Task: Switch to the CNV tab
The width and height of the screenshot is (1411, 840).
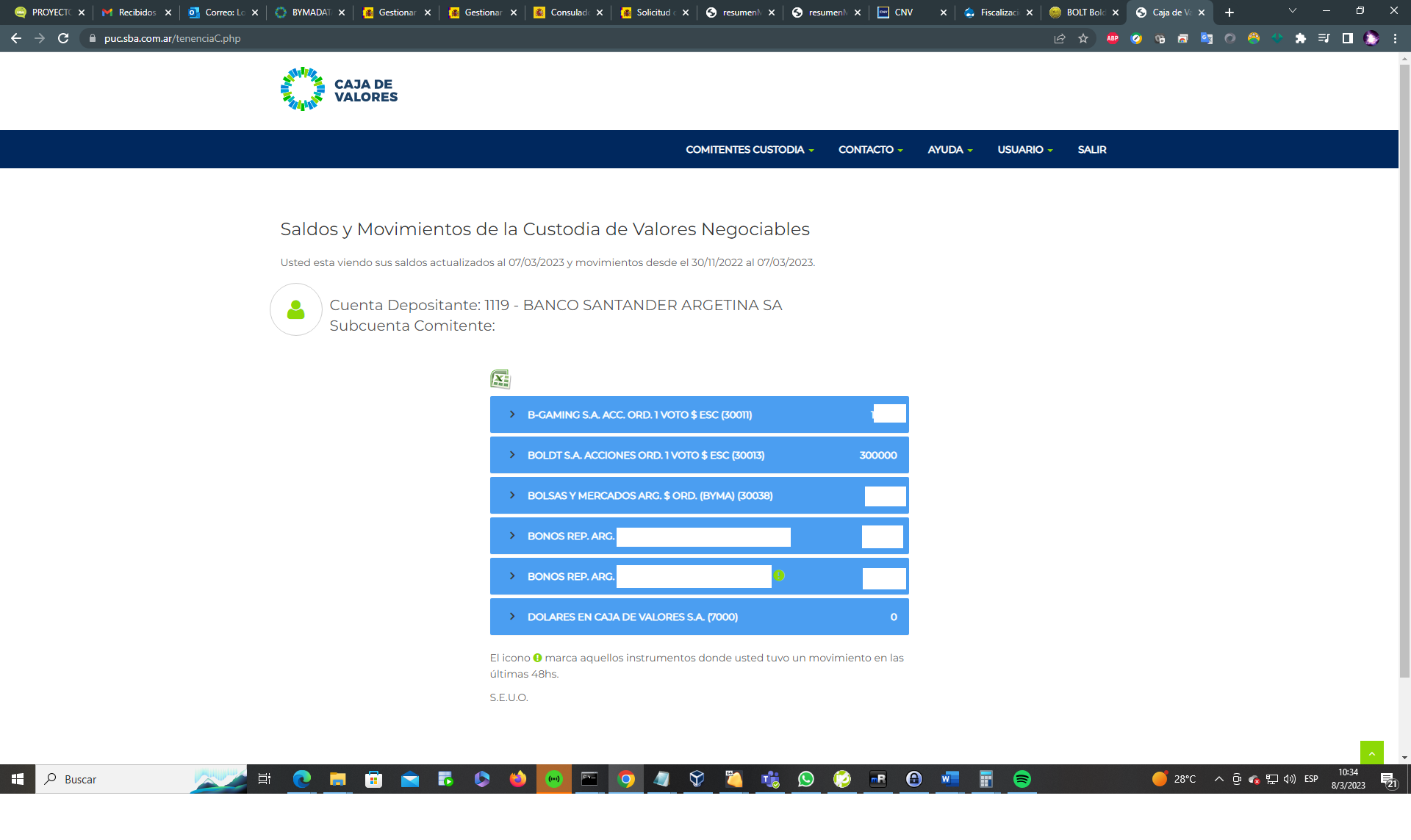Action: [x=912, y=12]
